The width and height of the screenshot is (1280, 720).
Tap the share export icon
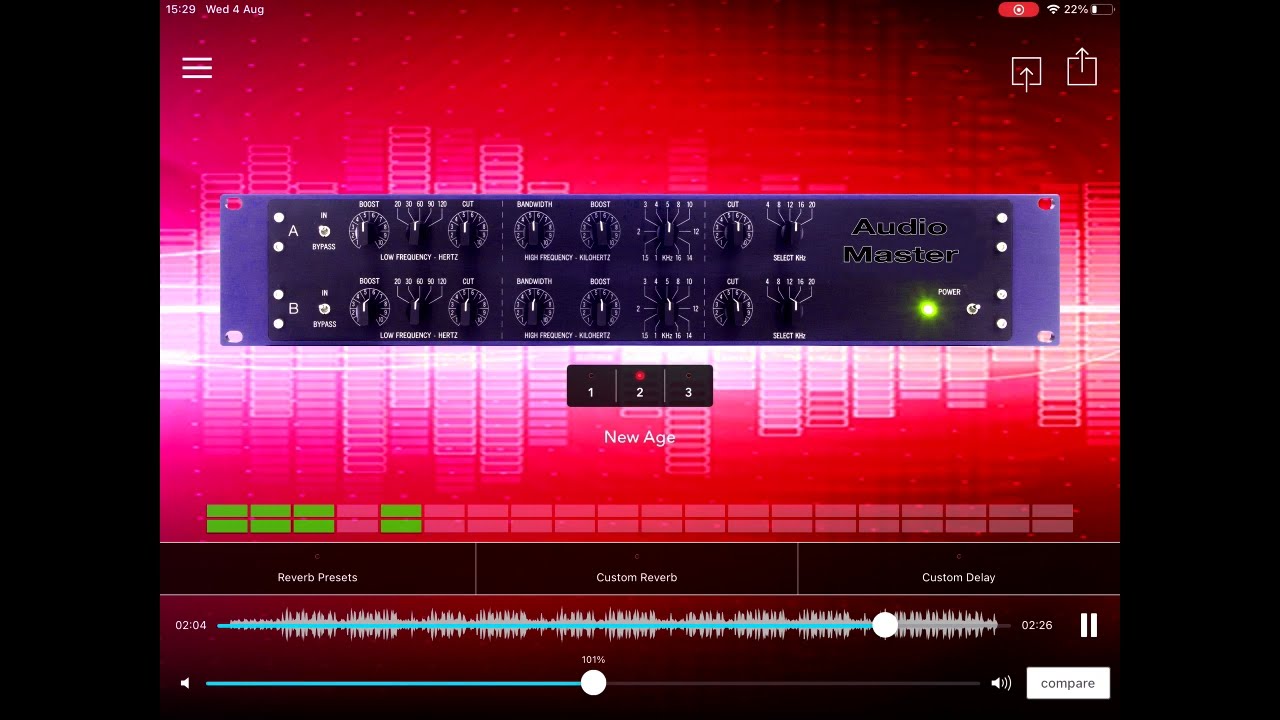pyautogui.click(x=1082, y=67)
